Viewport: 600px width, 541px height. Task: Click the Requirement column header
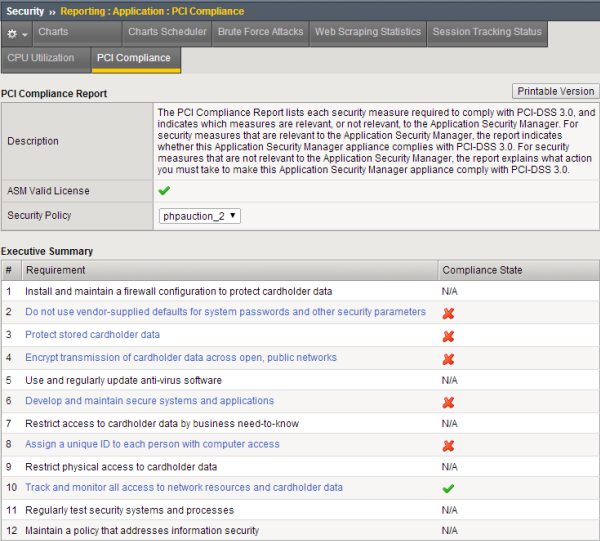56,270
